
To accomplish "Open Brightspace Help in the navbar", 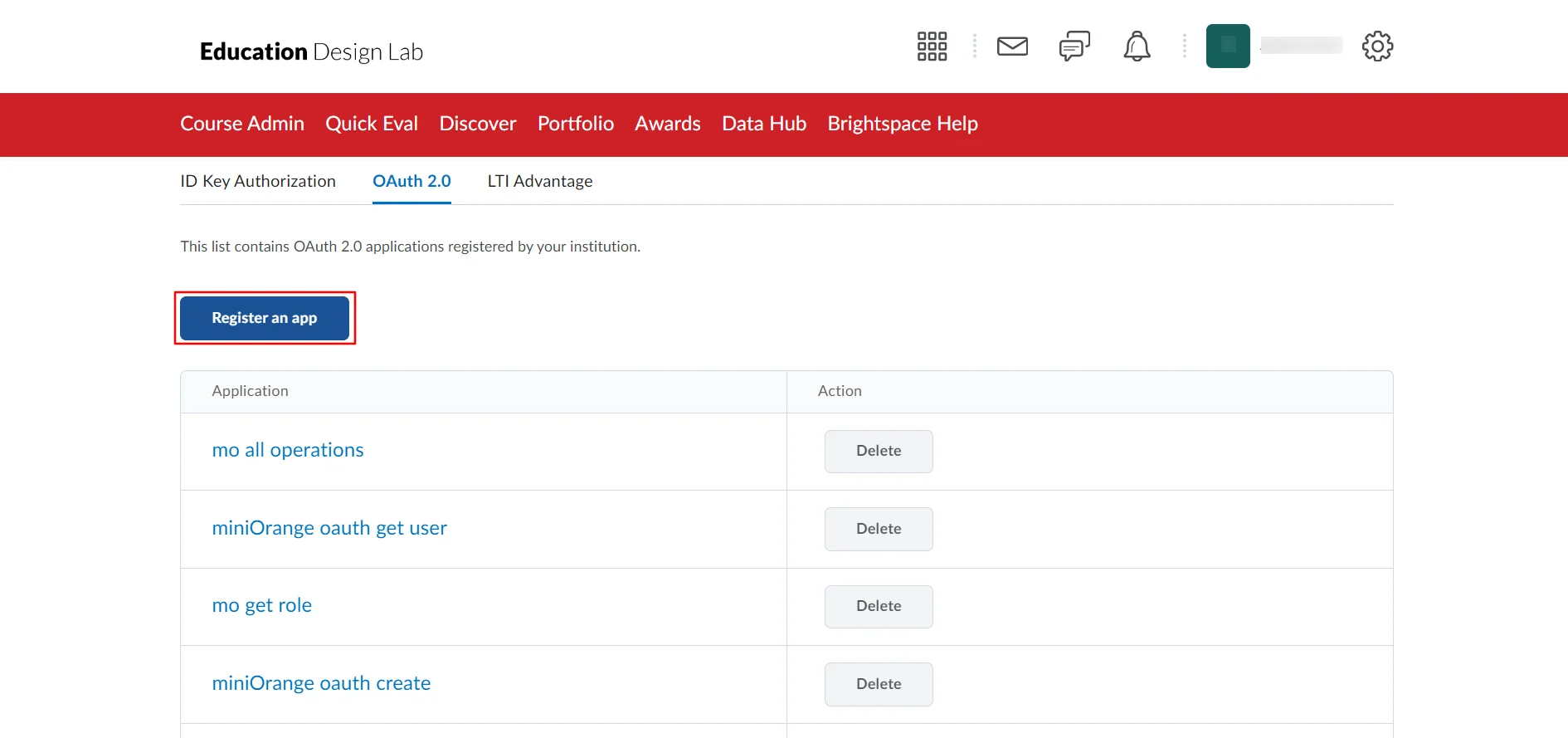I will [x=903, y=124].
